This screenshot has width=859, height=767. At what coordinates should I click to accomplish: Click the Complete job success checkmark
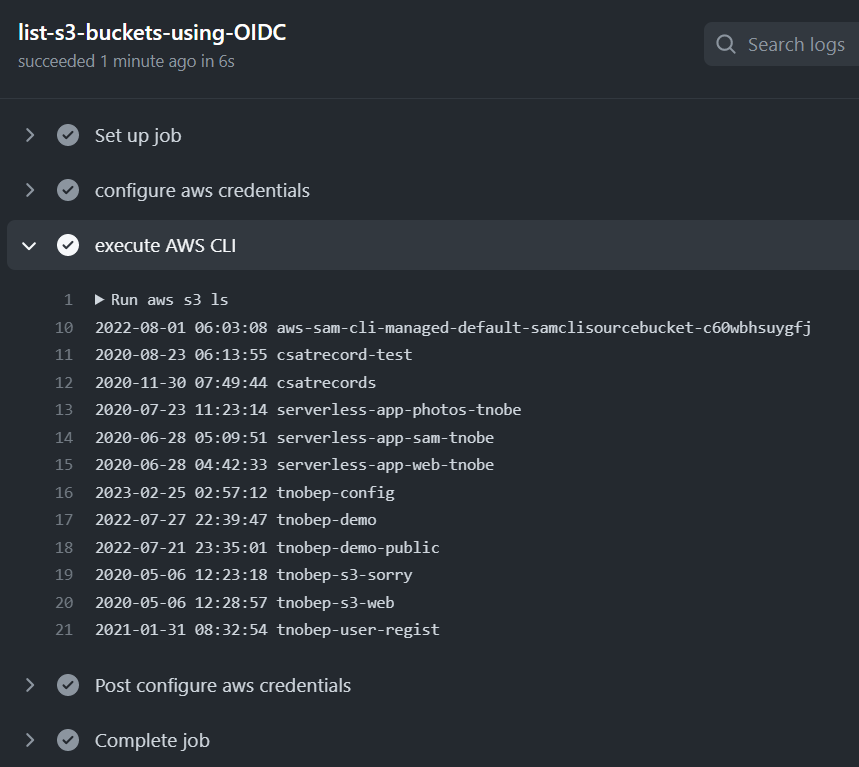pos(68,740)
